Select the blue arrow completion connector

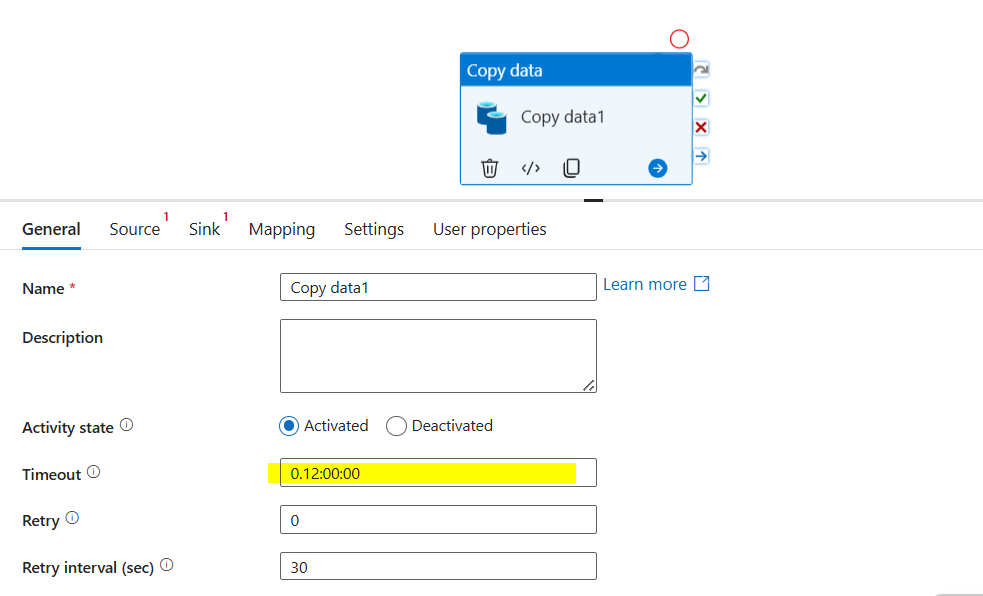(701, 156)
